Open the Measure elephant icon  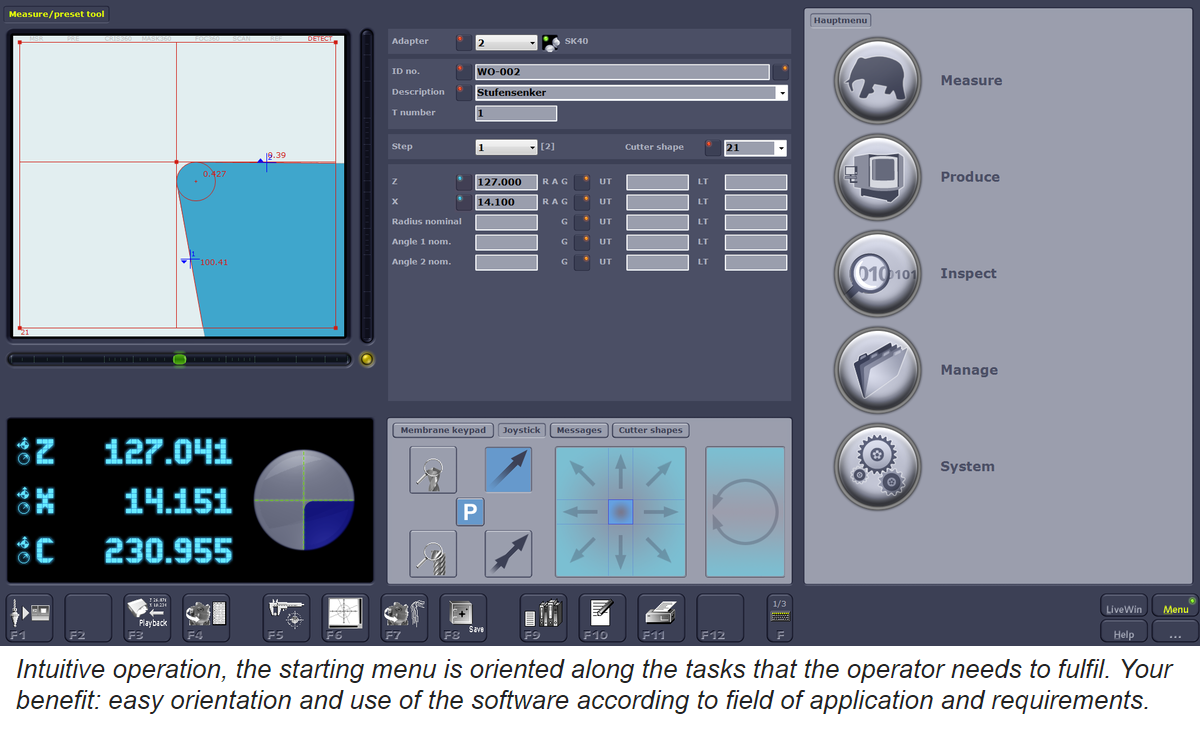[877, 81]
